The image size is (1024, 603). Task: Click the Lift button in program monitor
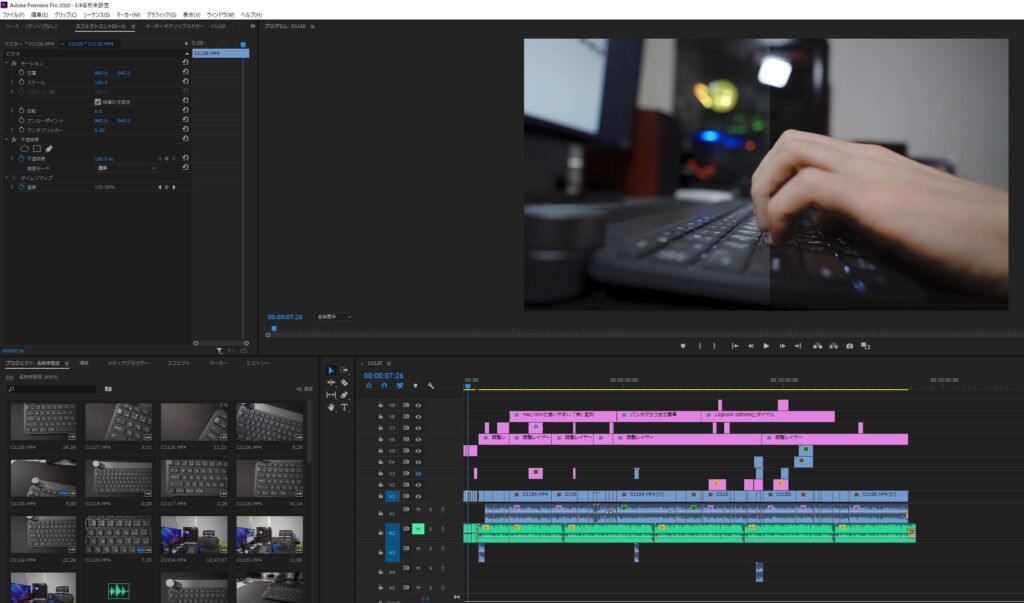(817, 346)
